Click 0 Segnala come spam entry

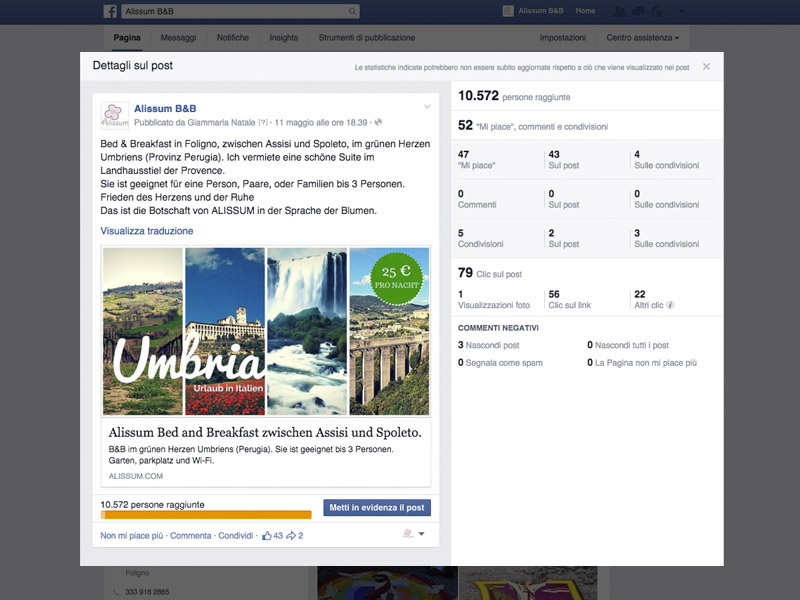(x=500, y=363)
